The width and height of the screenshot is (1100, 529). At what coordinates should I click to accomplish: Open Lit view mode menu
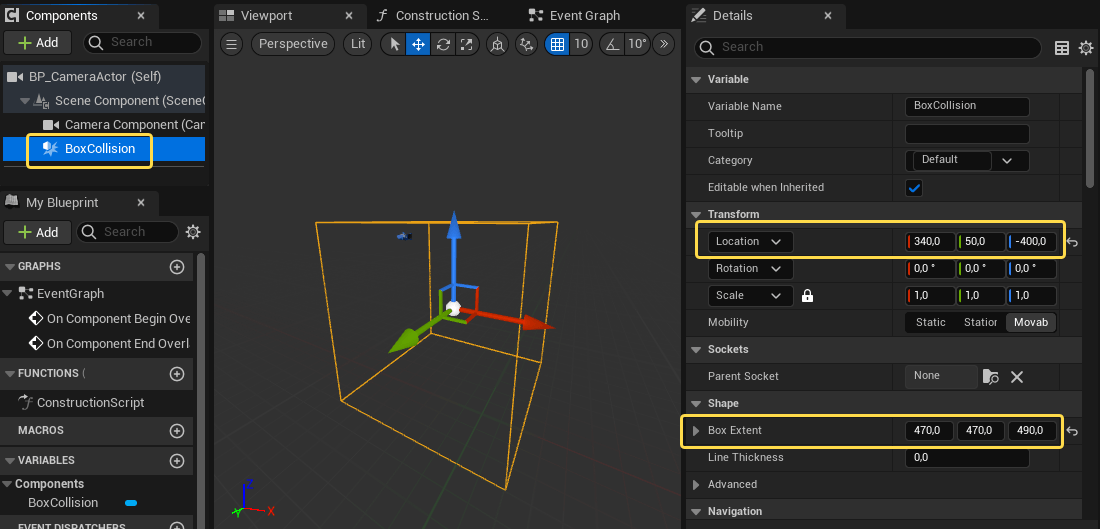pyautogui.click(x=358, y=44)
